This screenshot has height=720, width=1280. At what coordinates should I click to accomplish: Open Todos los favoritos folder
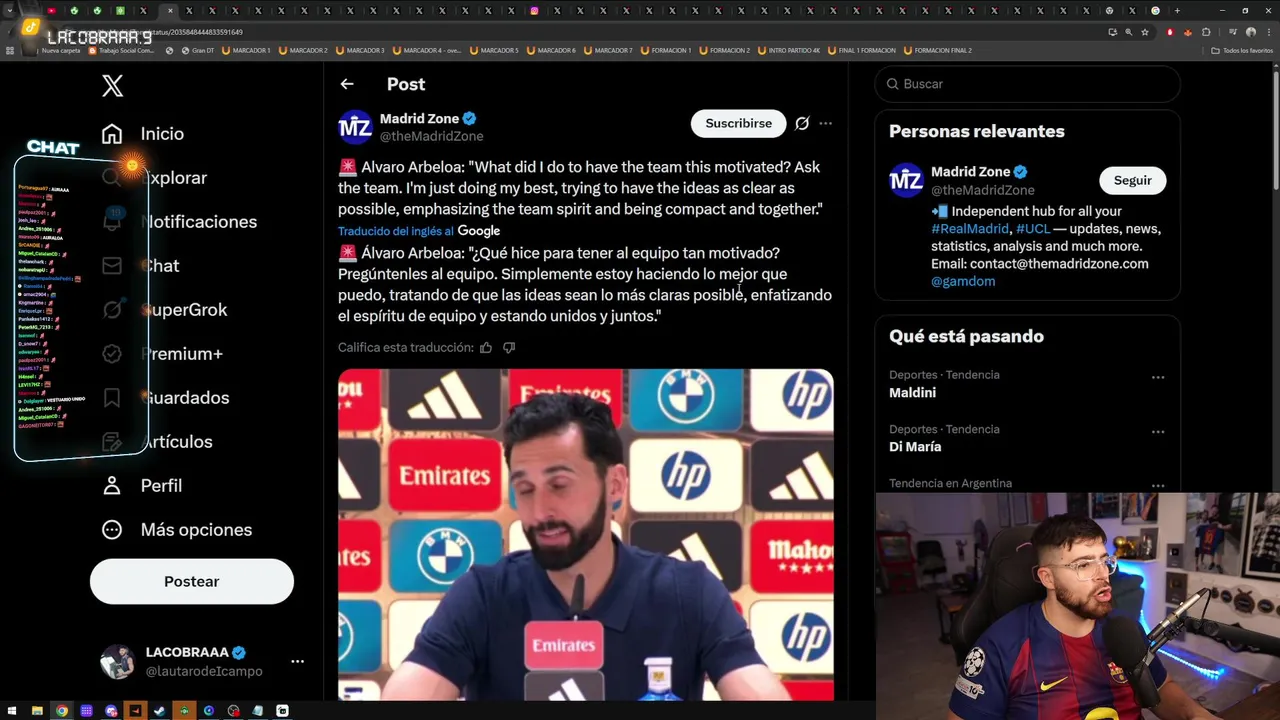1242,50
